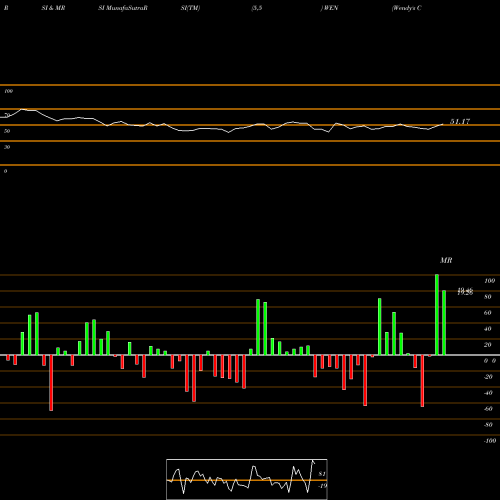Image resolution: width=500 pixels, height=500 pixels.
Task: Click the 'SI MunafaSutraR' header text
Action: [x=123, y=8]
